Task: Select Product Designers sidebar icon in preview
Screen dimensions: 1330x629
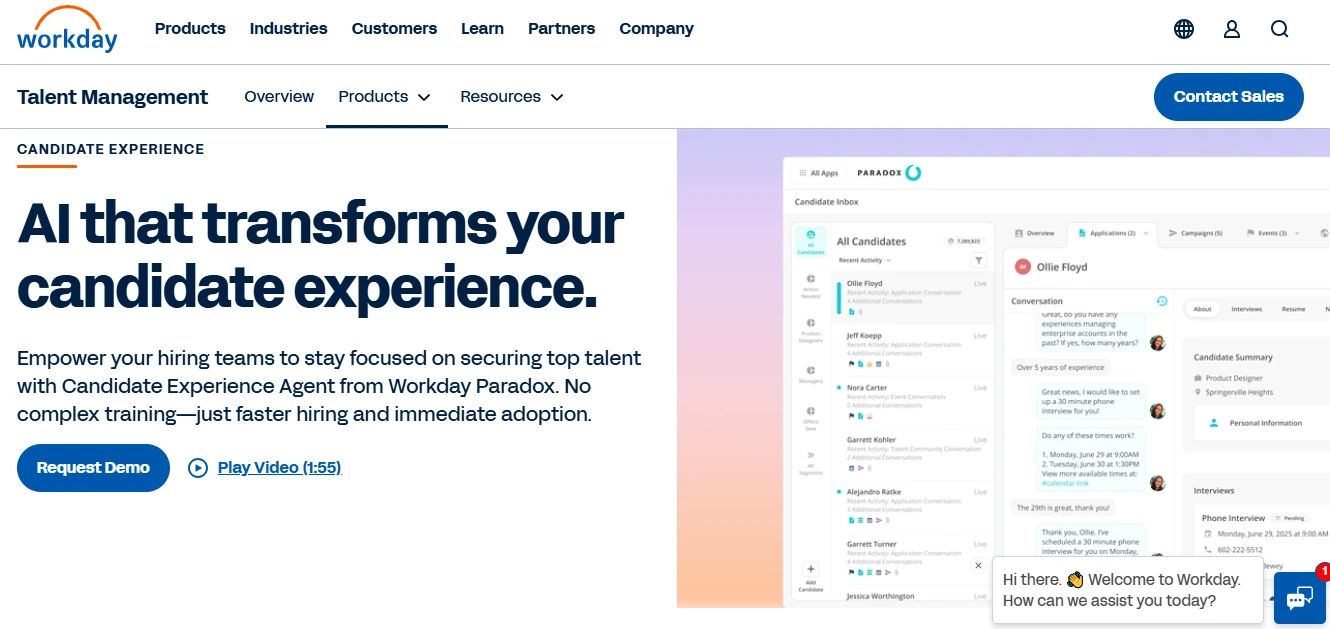Action: click(x=811, y=329)
